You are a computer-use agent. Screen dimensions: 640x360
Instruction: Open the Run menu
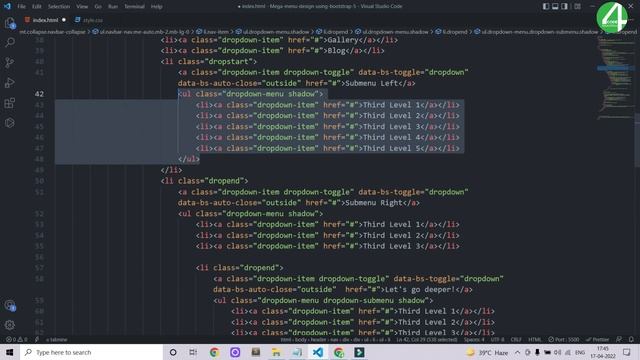coord(113,7)
